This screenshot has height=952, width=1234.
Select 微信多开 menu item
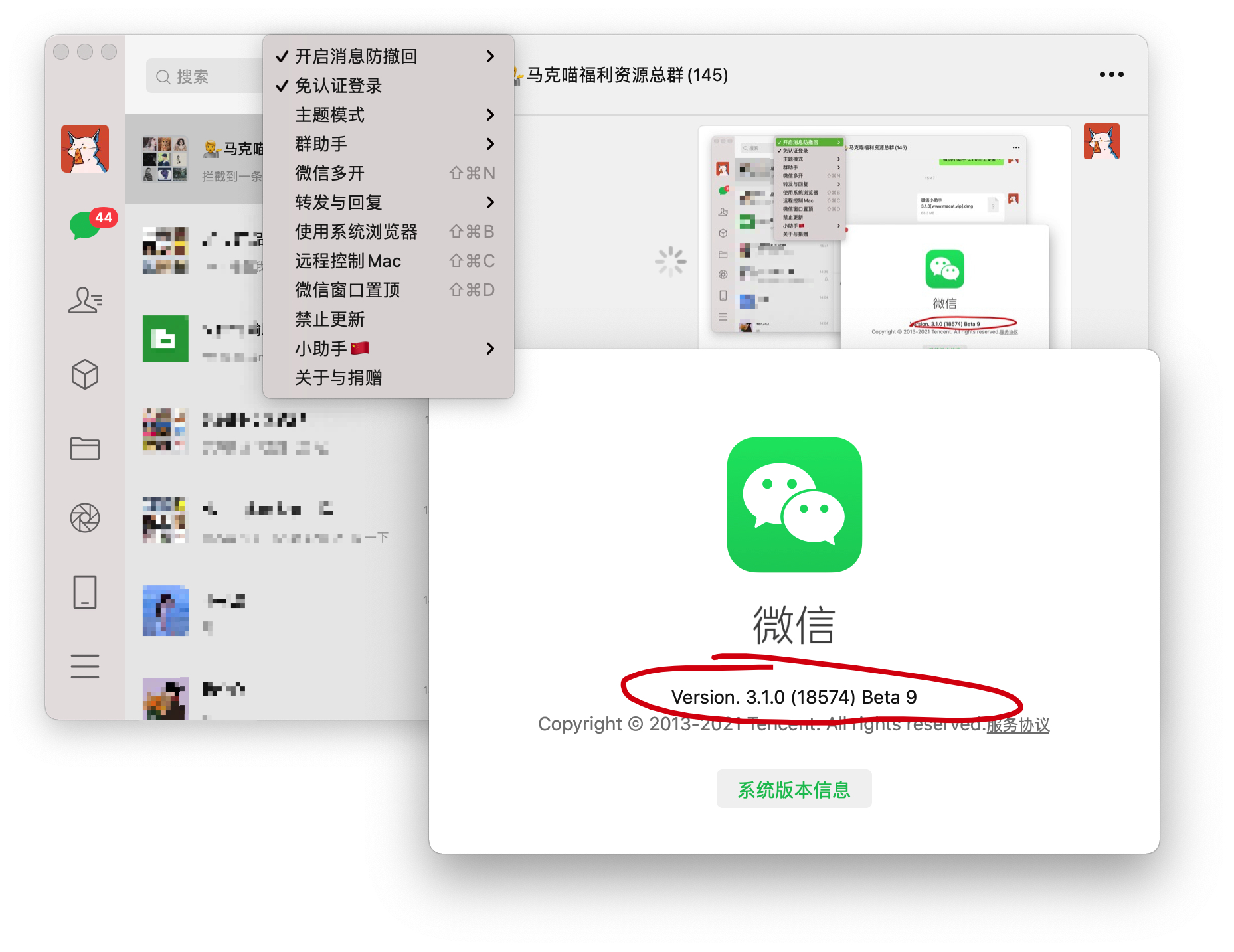tap(330, 173)
